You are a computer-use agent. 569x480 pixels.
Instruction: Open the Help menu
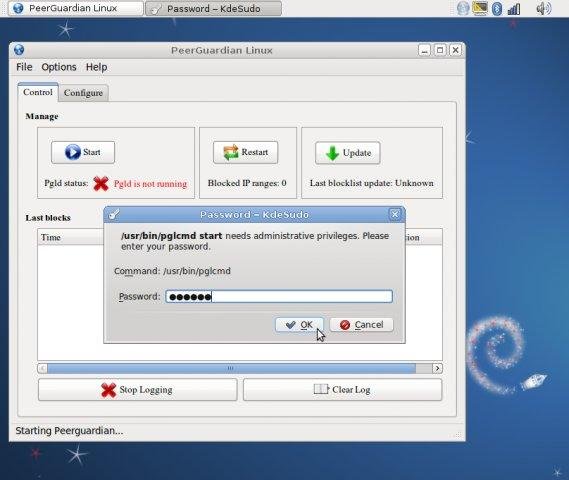(97, 67)
